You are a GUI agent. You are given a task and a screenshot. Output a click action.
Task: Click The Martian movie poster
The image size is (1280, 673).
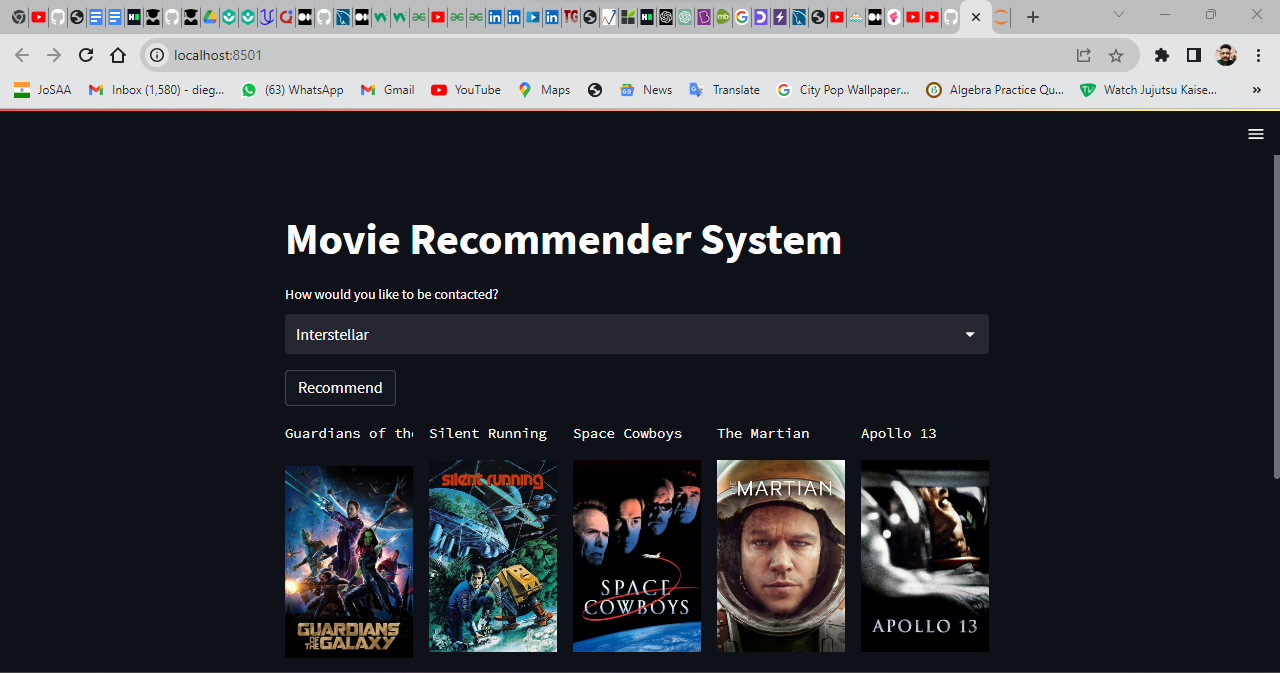(x=781, y=556)
